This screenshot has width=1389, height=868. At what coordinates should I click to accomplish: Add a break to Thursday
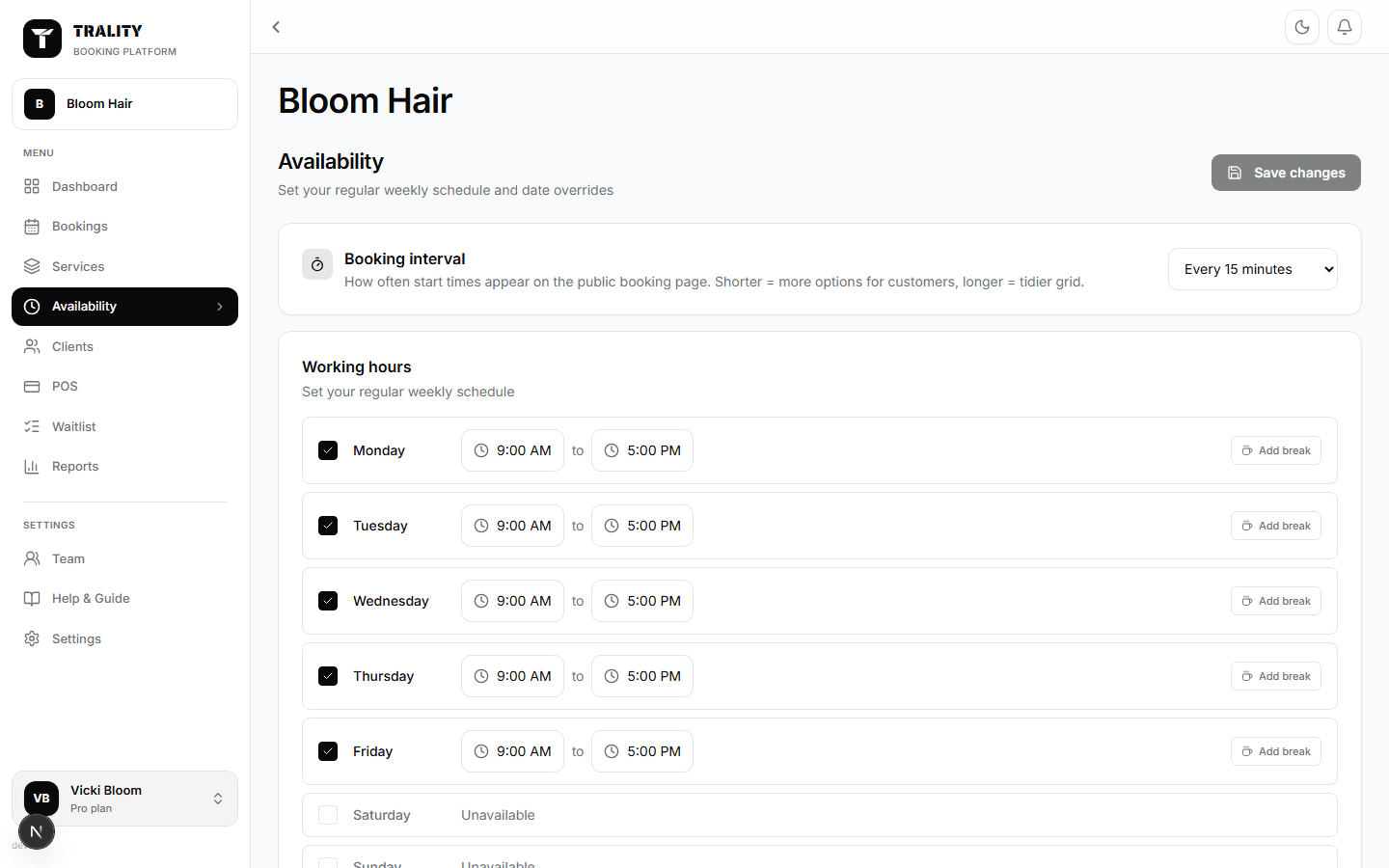click(1276, 676)
